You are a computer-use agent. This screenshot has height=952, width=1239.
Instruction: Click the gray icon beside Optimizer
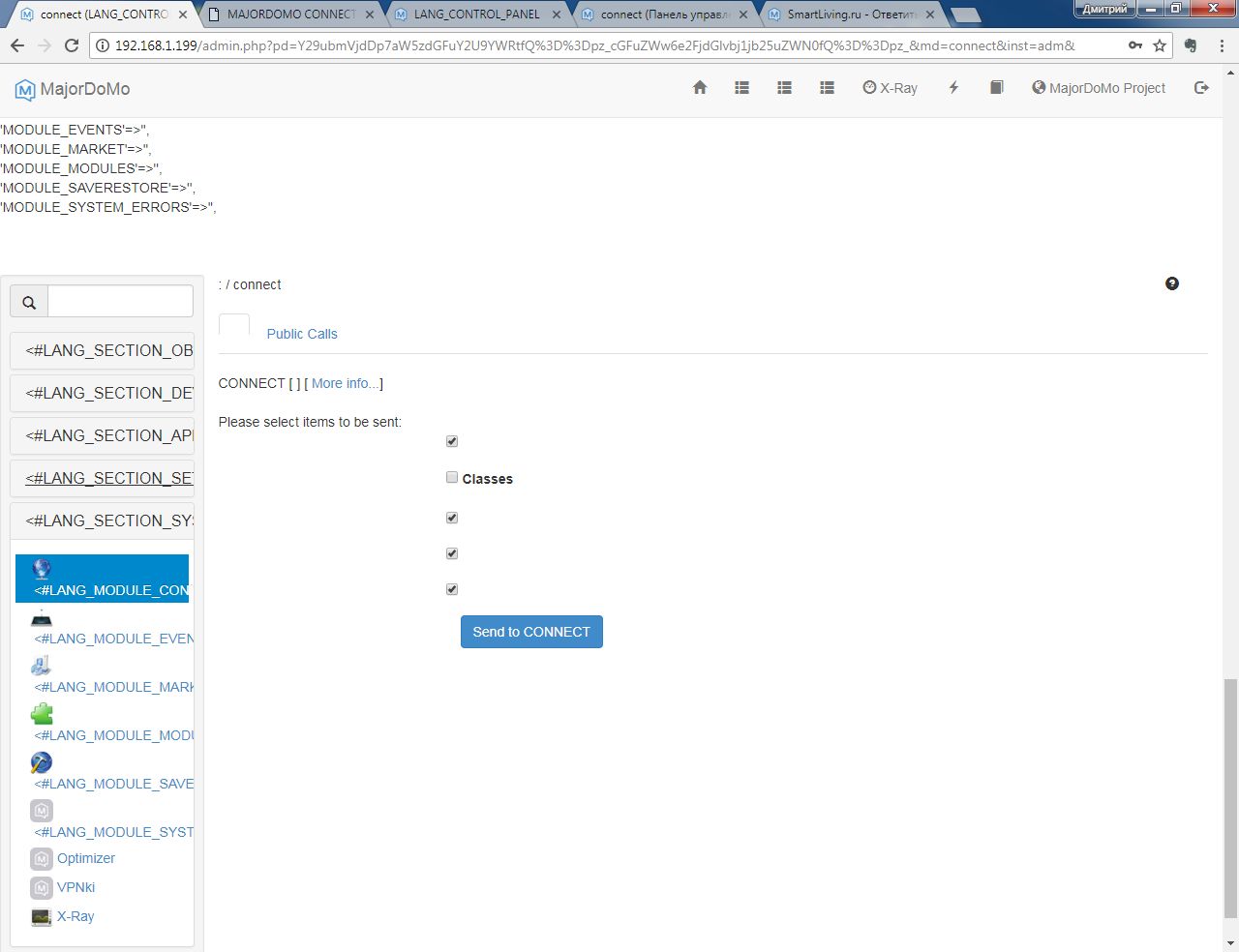pos(42,859)
